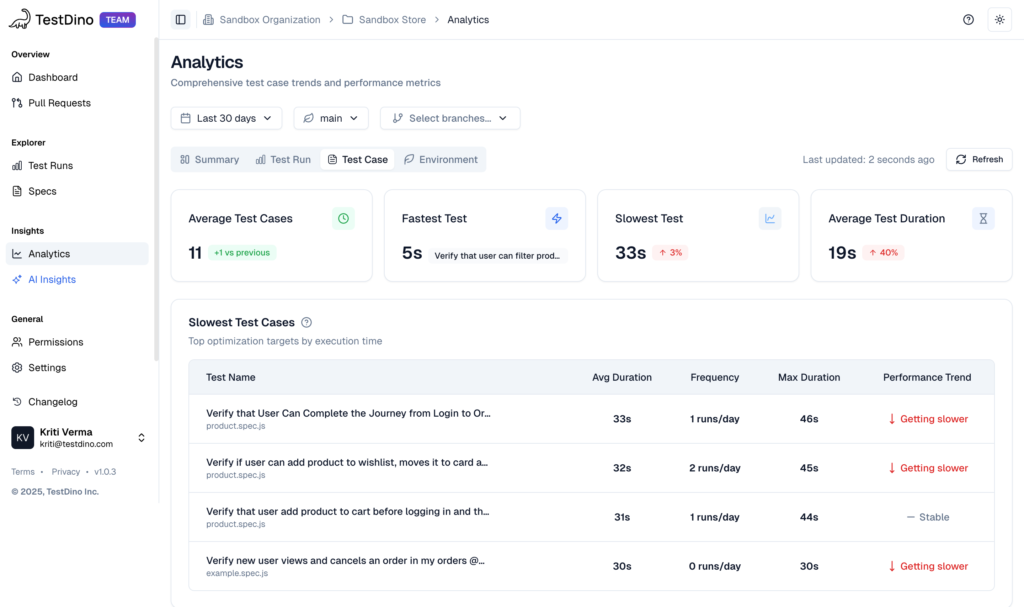Image resolution: width=1024 pixels, height=607 pixels.
Task: Expand the Last 30 days date dropdown
Action: [226, 118]
